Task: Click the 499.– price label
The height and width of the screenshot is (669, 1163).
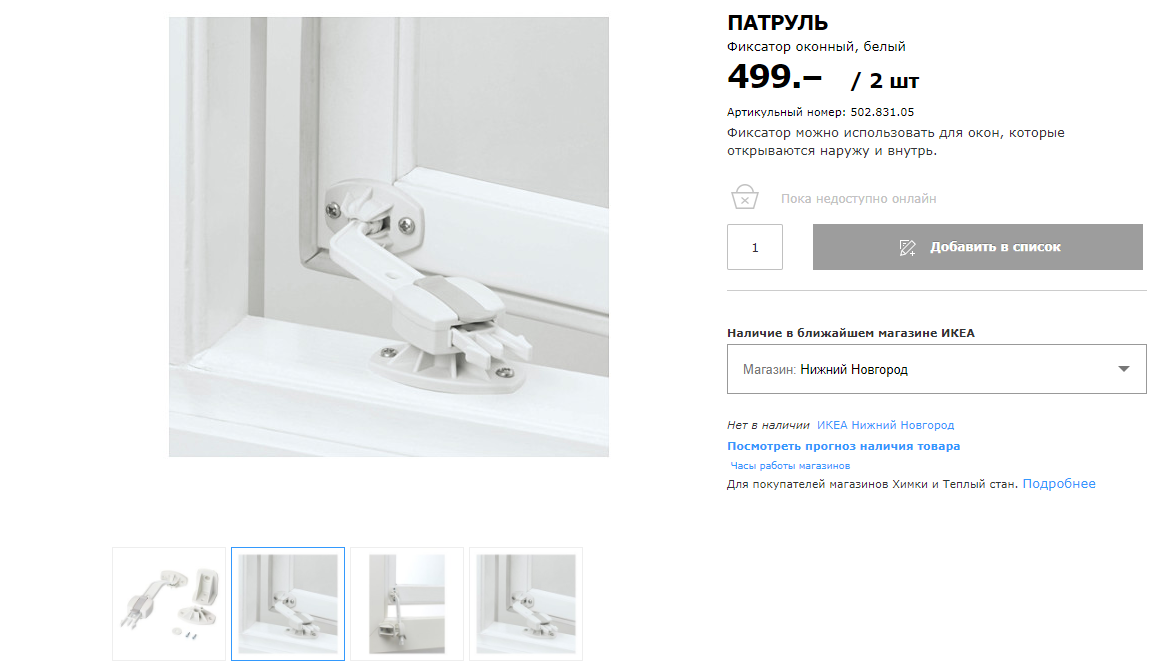Action: pyautogui.click(x=774, y=77)
